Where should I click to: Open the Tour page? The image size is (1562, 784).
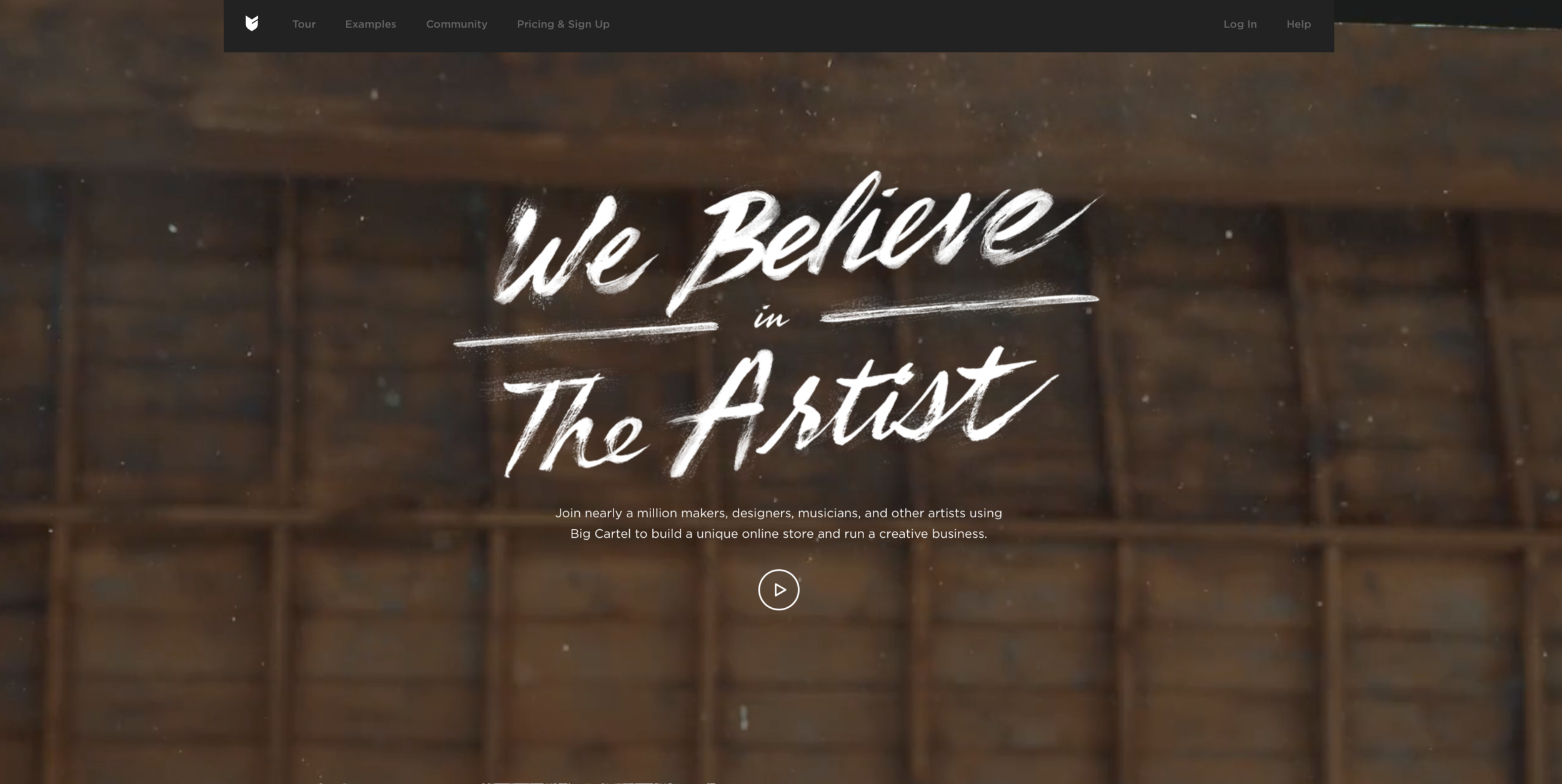pyautogui.click(x=304, y=24)
